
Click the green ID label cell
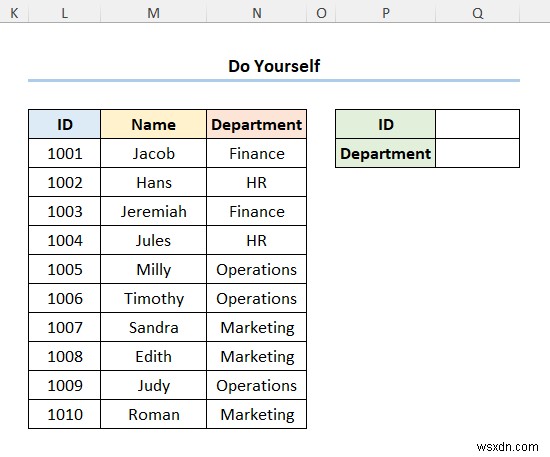tap(385, 124)
